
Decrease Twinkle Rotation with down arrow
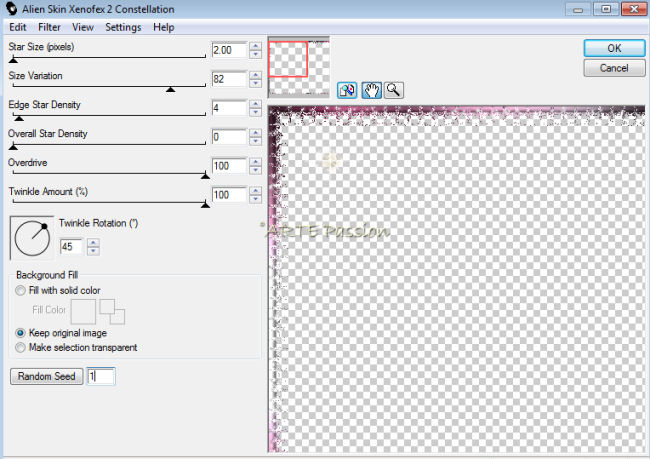(x=93, y=251)
